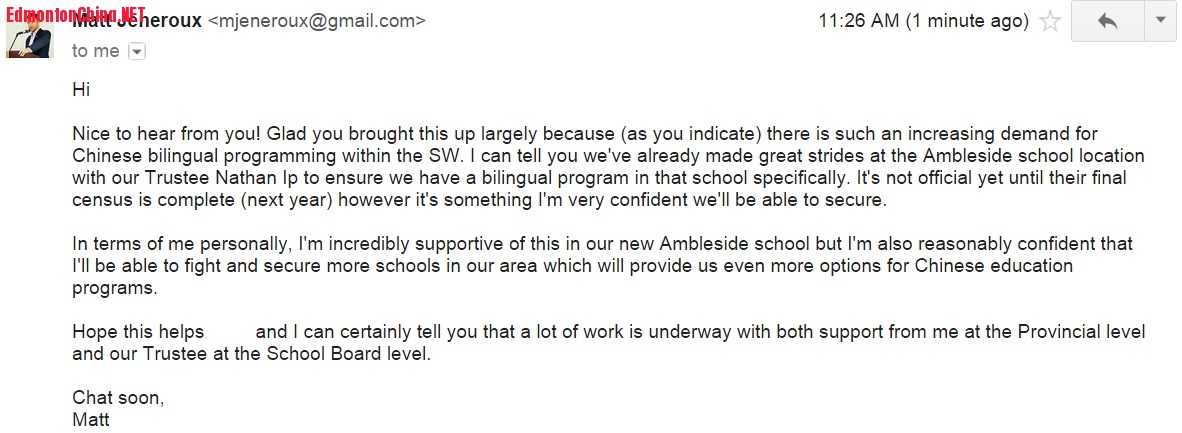
Task: Click "In terms of me personally" paragraph start
Action: (170, 244)
